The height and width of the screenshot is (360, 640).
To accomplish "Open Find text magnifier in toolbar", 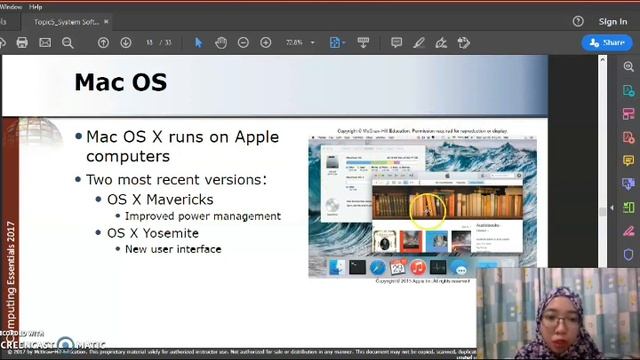I will pyautogui.click(x=68, y=42).
